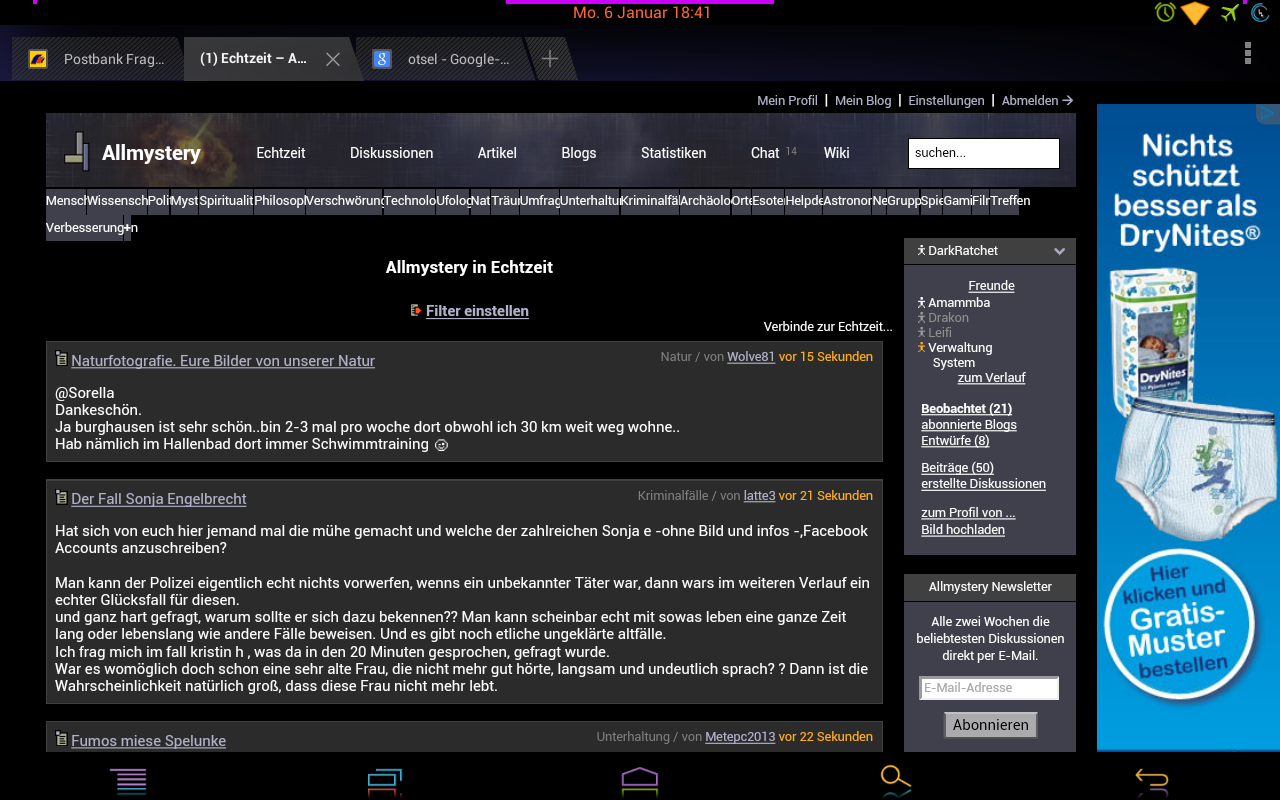Open Statistiken in main navigation
Screen dimensions: 1280x800
(673, 153)
